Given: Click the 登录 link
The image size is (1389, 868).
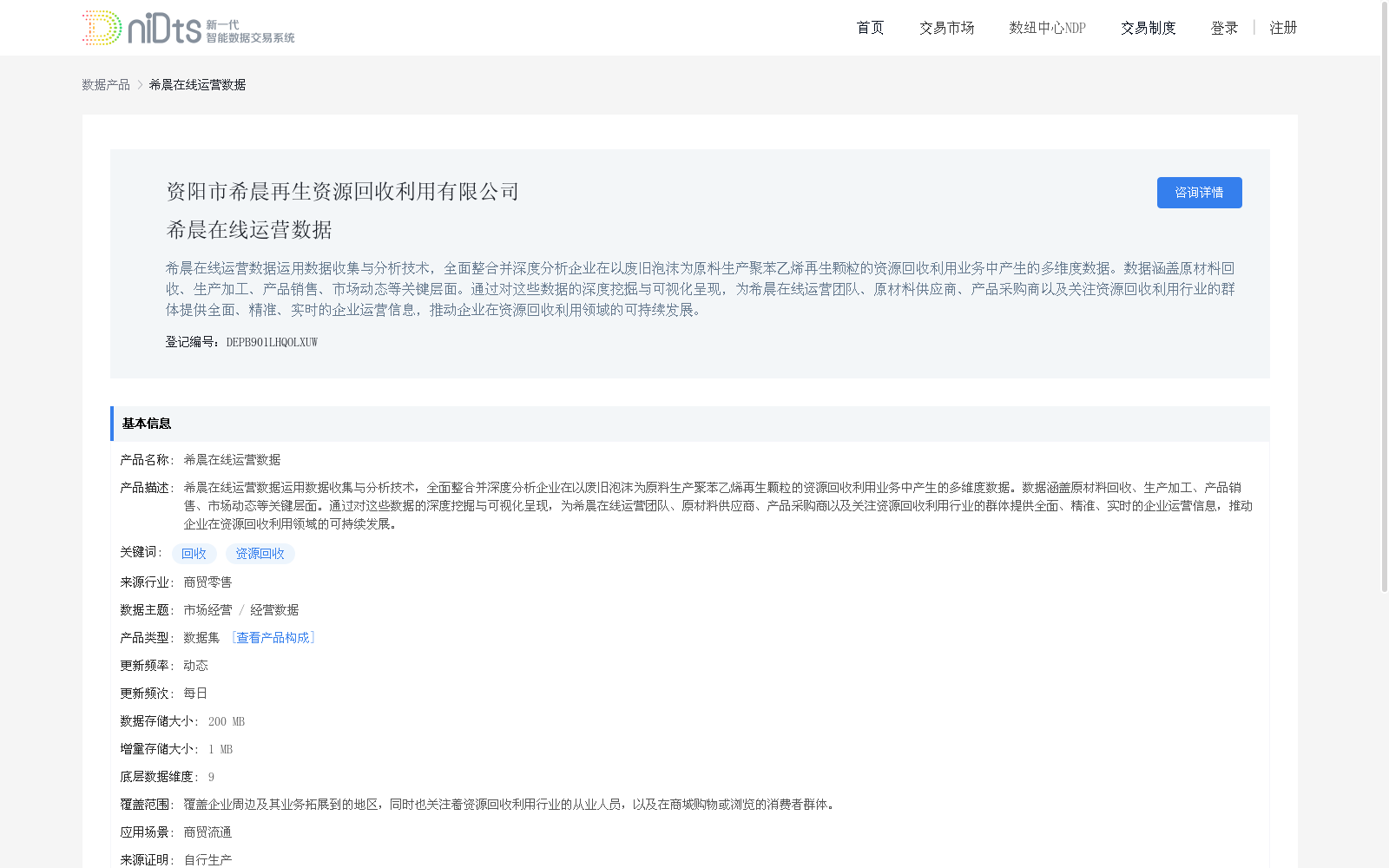Looking at the screenshot, I should (1224, 28).
